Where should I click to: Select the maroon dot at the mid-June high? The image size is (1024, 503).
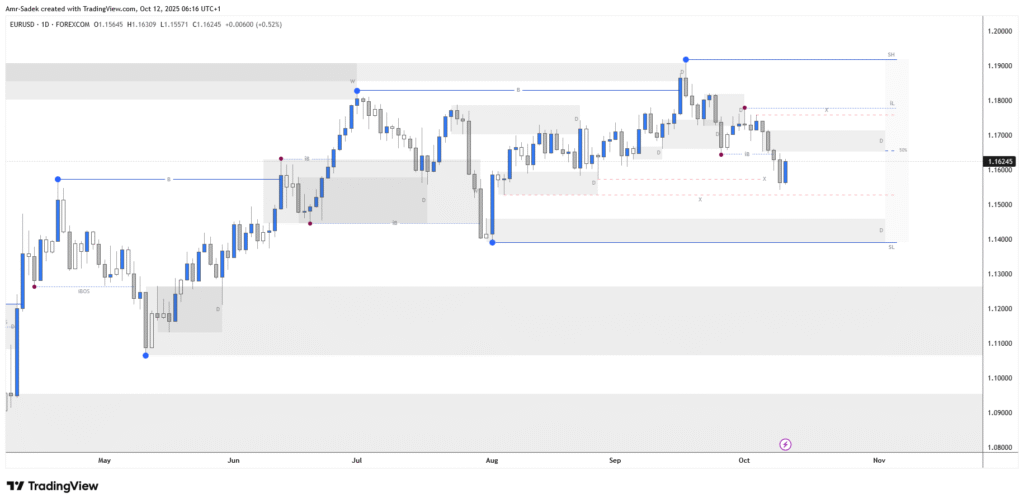coord(281,158)
